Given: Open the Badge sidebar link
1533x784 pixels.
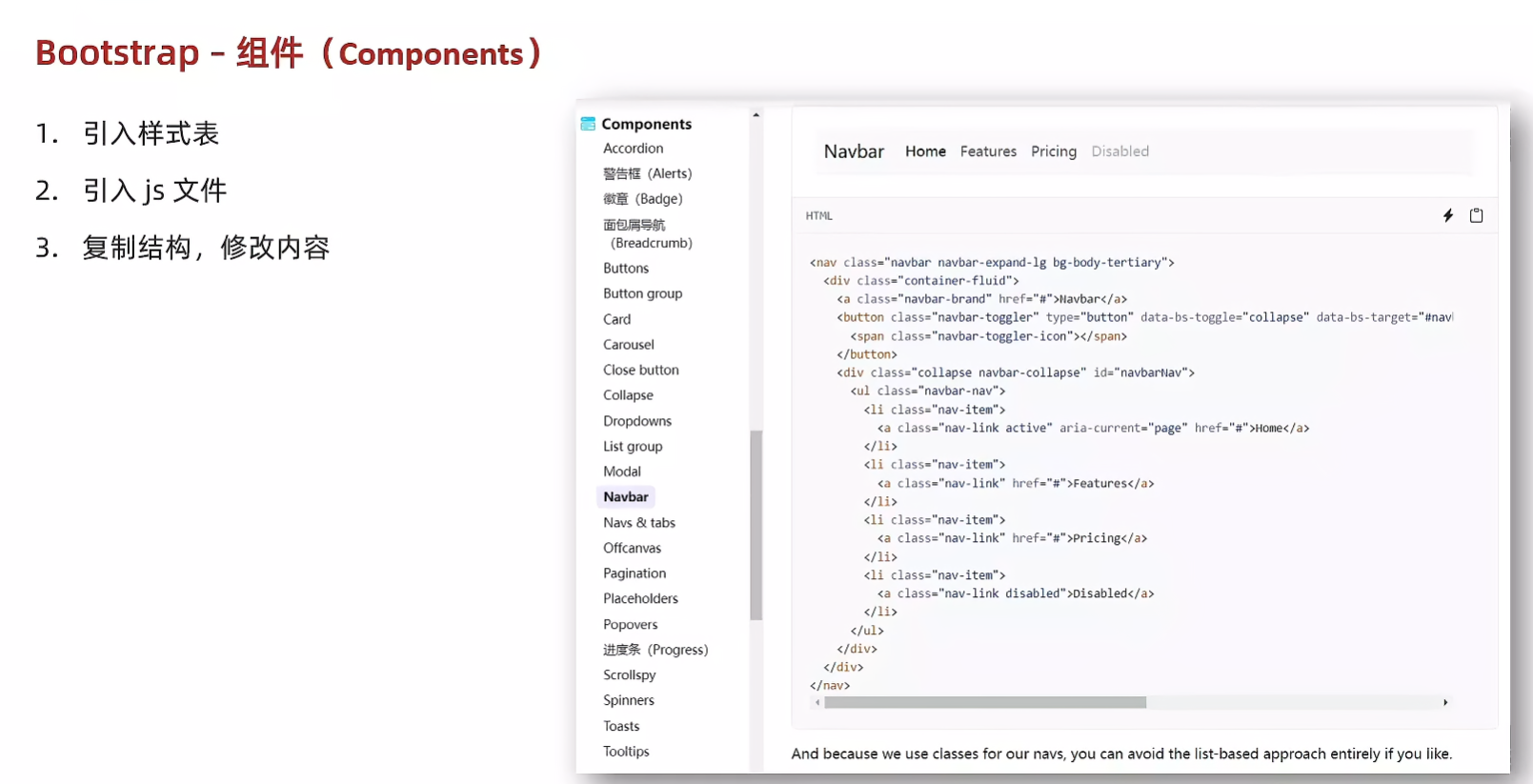Looking at the screenshot, I should (x=642, y=199).
